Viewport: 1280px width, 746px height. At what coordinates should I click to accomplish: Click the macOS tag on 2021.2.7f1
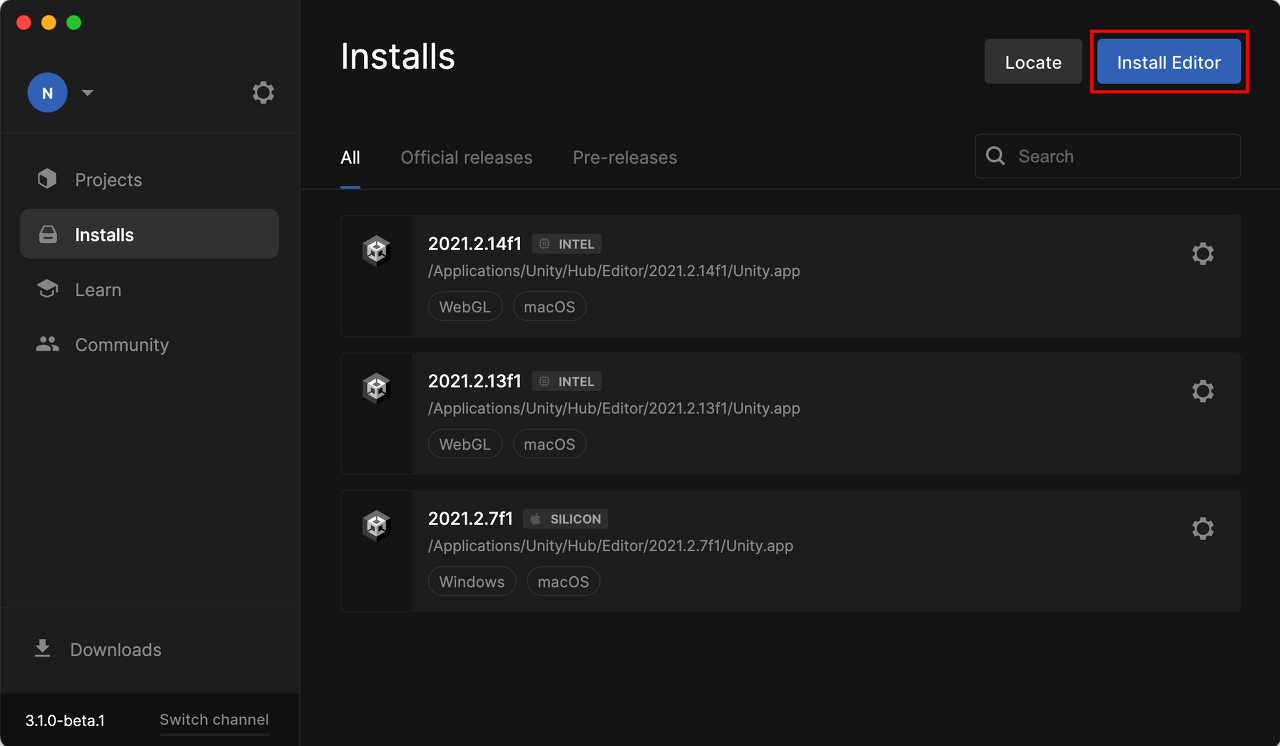pos(564,582)
